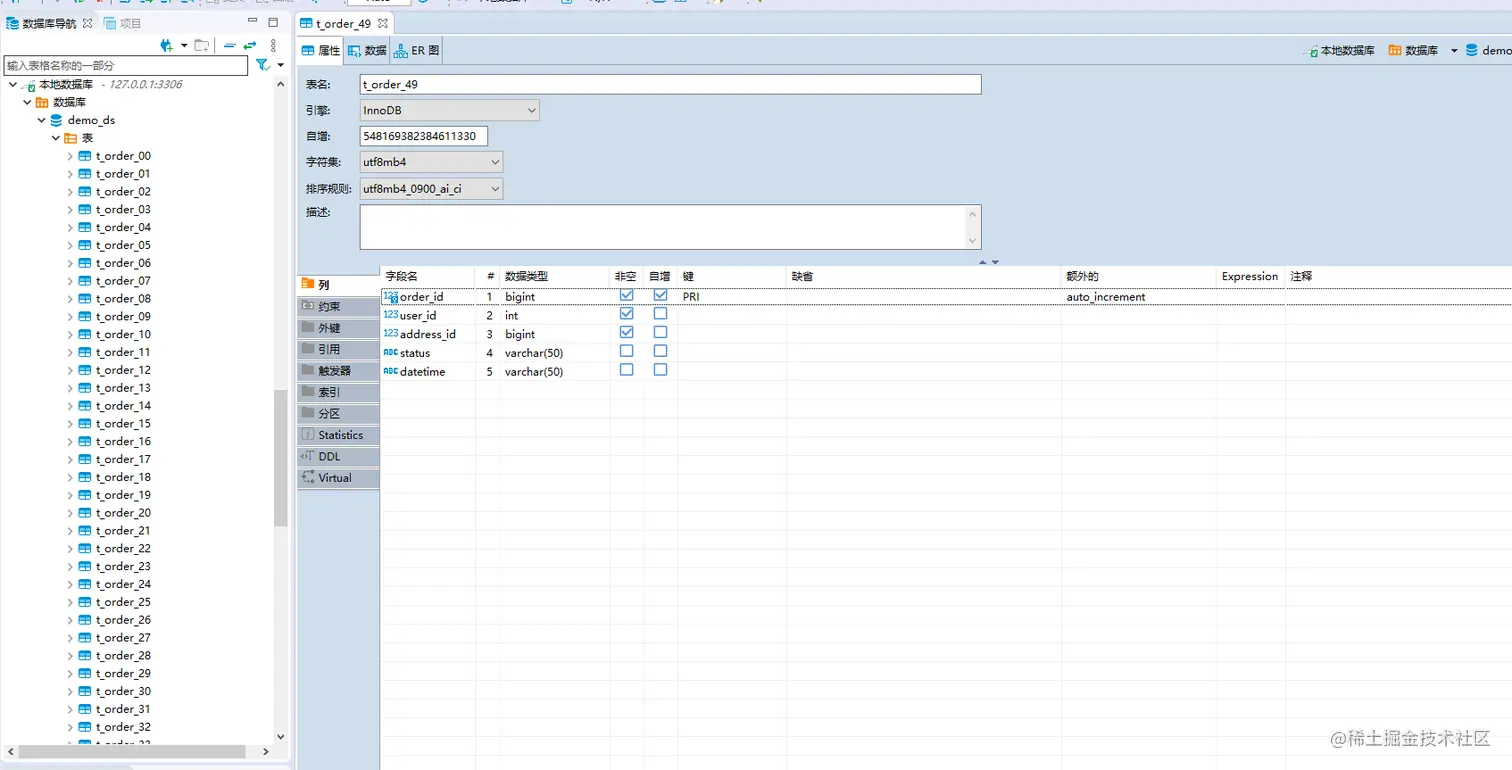Uncheck 非空 for user_id

[x=627, y=314]
